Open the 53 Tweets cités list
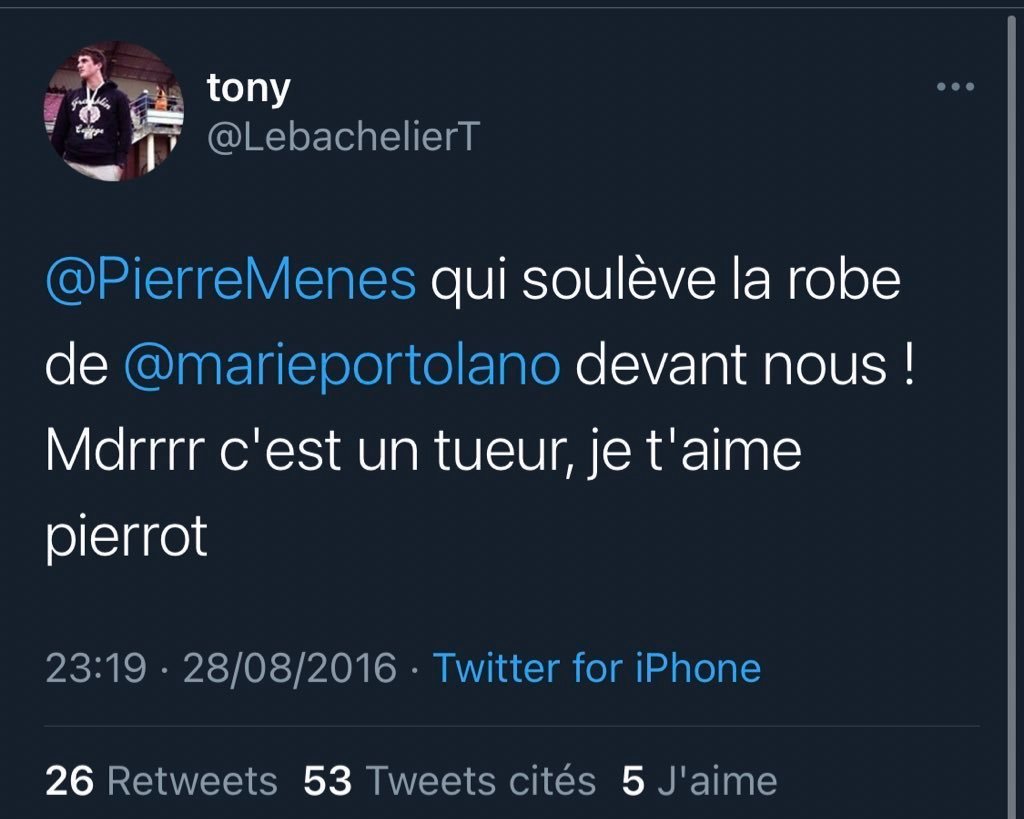Viewport: 1024px width, 819px height. tap(449, 781)
